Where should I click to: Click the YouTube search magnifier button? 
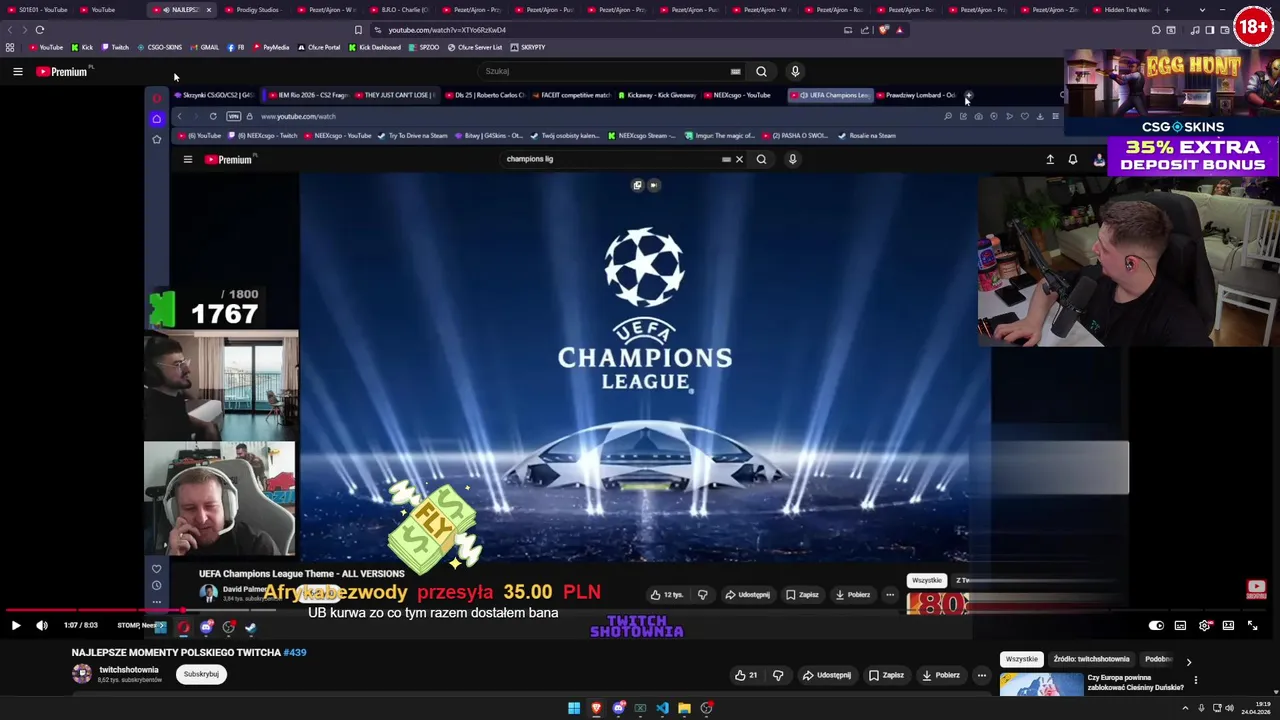click(761, 71)
